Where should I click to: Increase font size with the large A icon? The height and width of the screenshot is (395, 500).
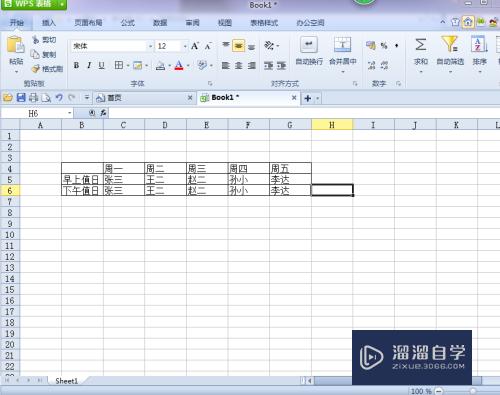[x=195, y=46]
